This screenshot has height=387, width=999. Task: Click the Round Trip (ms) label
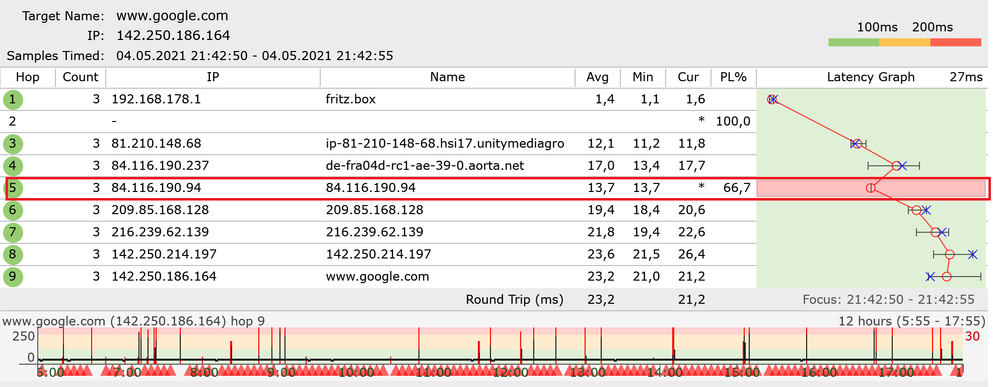pyautogui.click(x=515, y=299)
